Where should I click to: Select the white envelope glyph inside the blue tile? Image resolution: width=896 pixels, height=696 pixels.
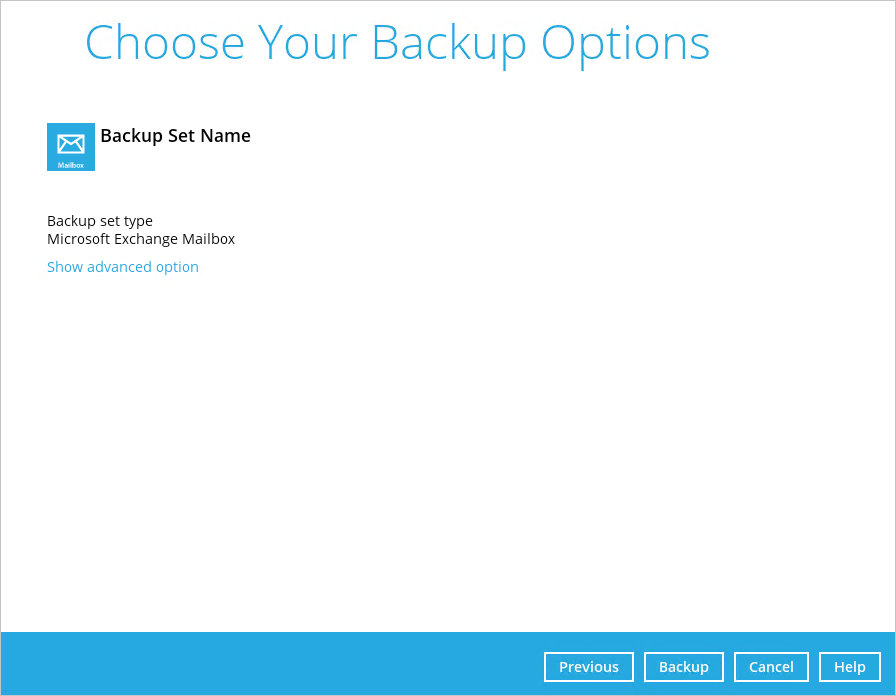71,144
